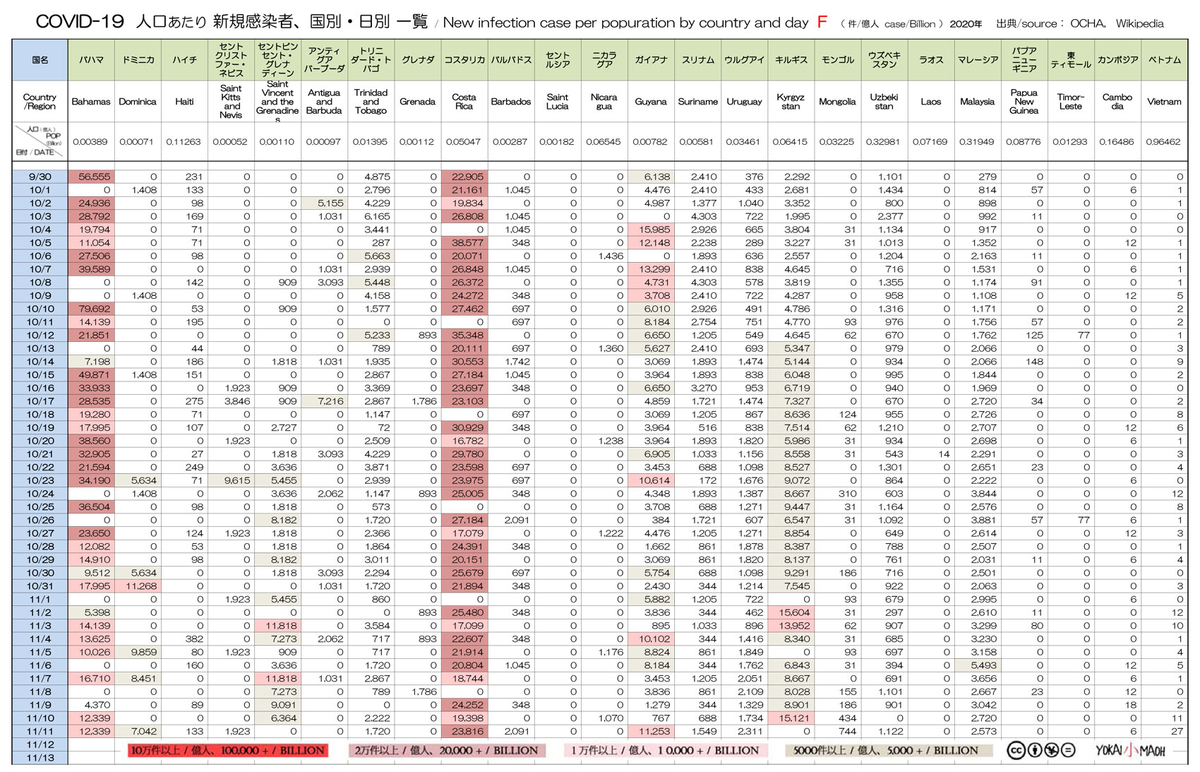Click Kyrgyzstan value 15,121 on 11/10

[789, 718]
